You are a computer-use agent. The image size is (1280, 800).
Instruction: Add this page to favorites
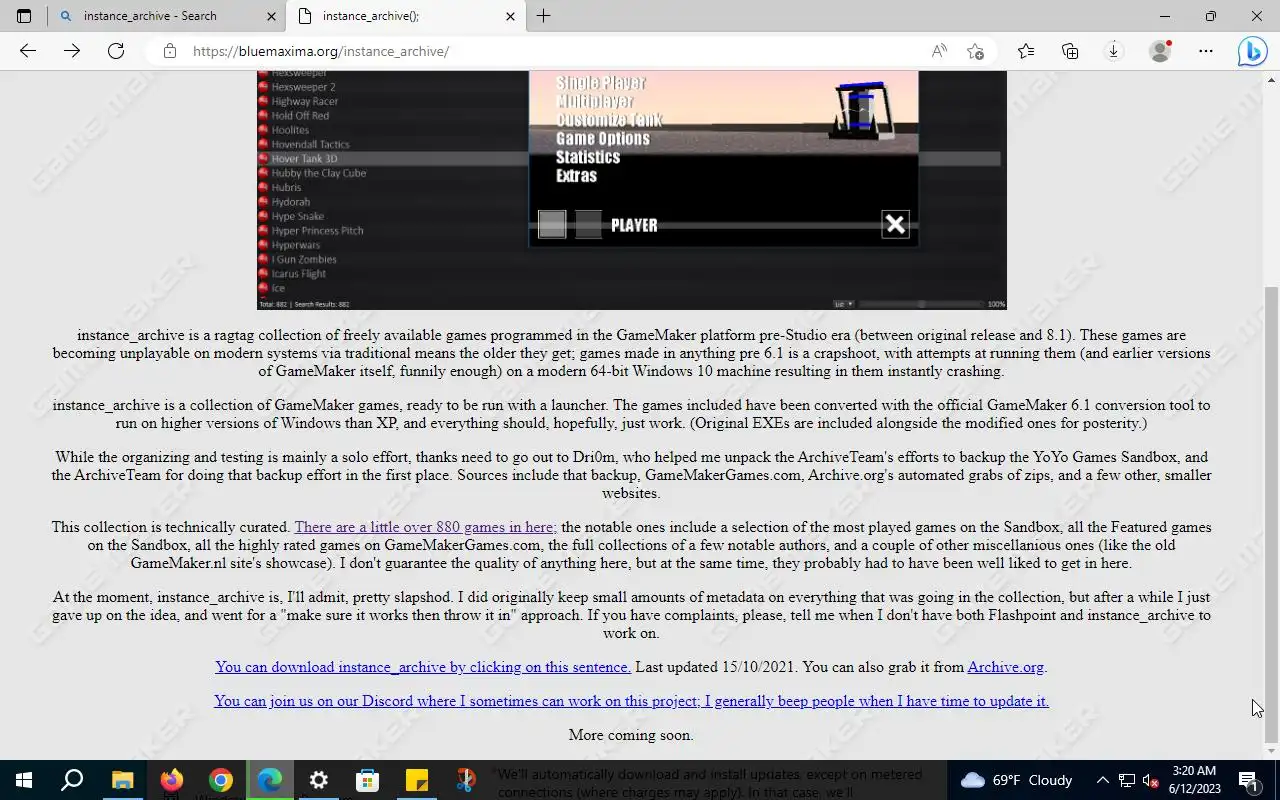click(976, 51)
